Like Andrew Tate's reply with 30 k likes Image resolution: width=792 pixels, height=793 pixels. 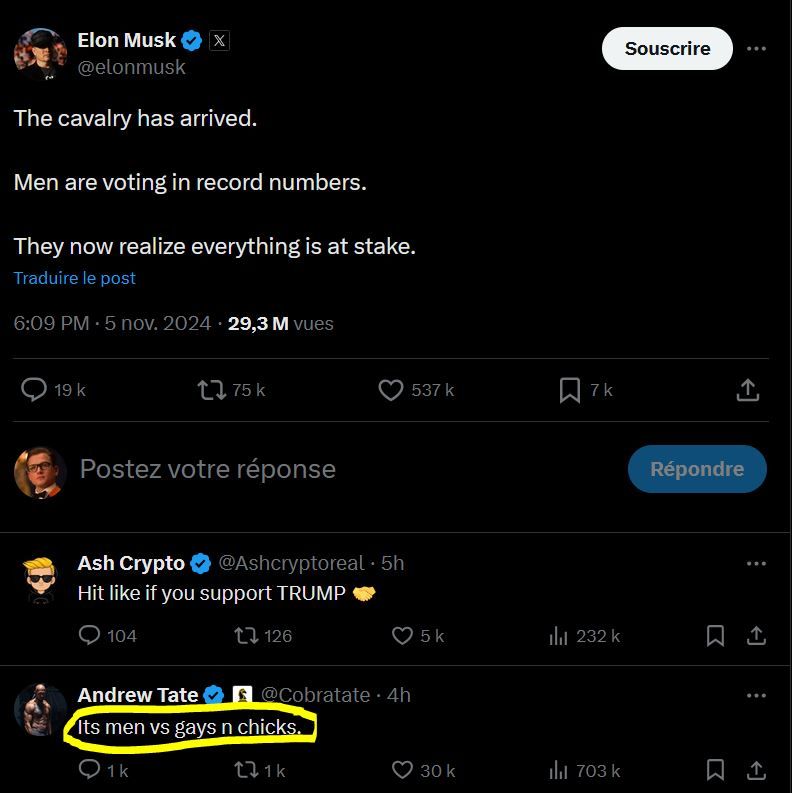pyautogui.click(x=403, y=770)
